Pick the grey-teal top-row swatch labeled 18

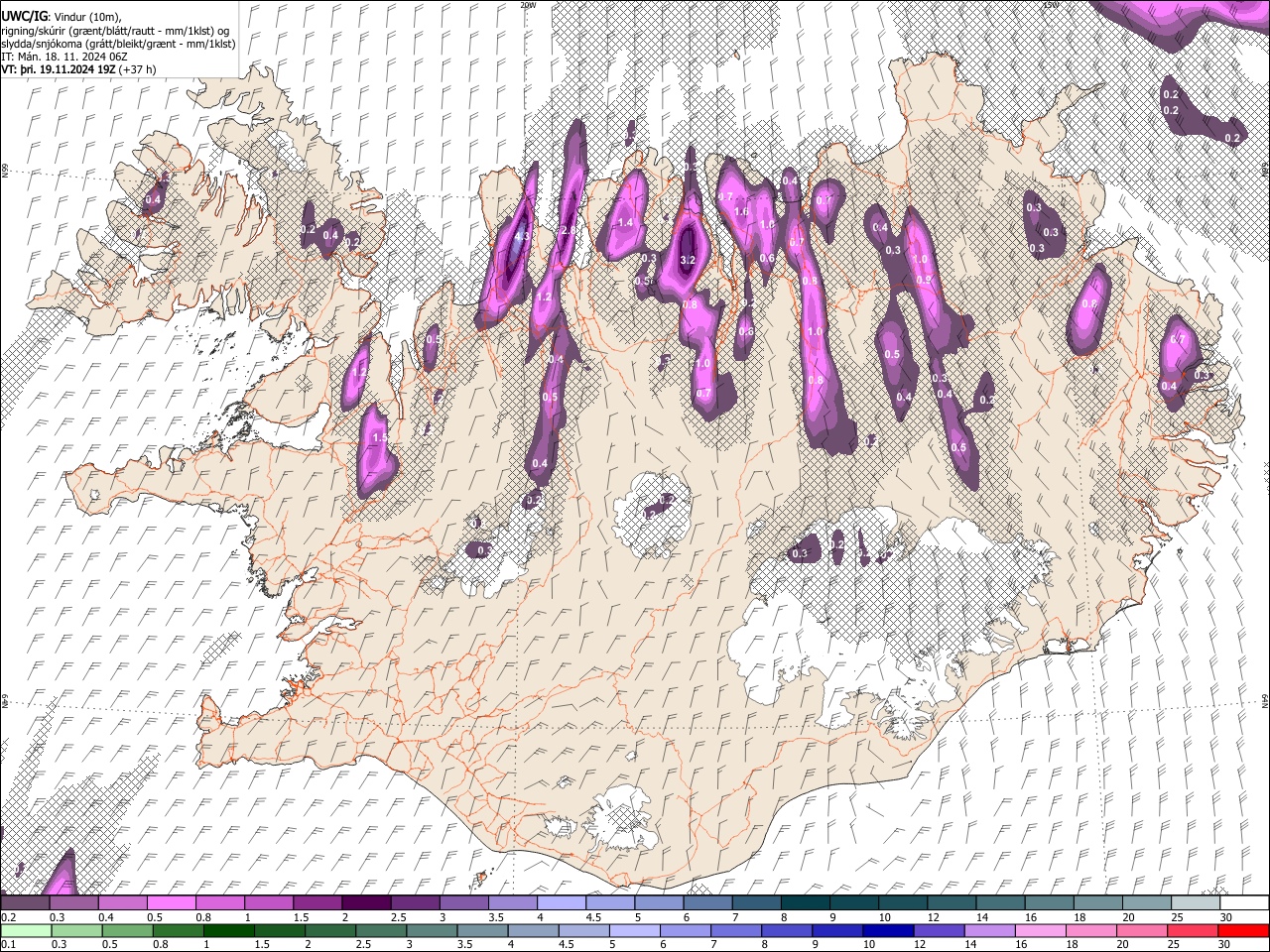[x=1097, y=903]
